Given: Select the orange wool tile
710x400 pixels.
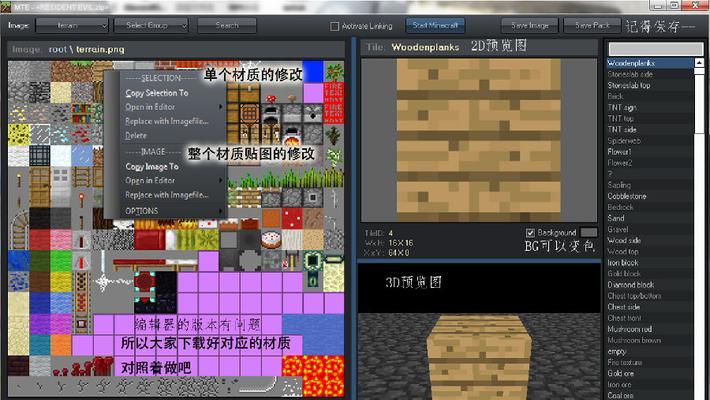Looking at the screenshot, I should pos(61,344).
